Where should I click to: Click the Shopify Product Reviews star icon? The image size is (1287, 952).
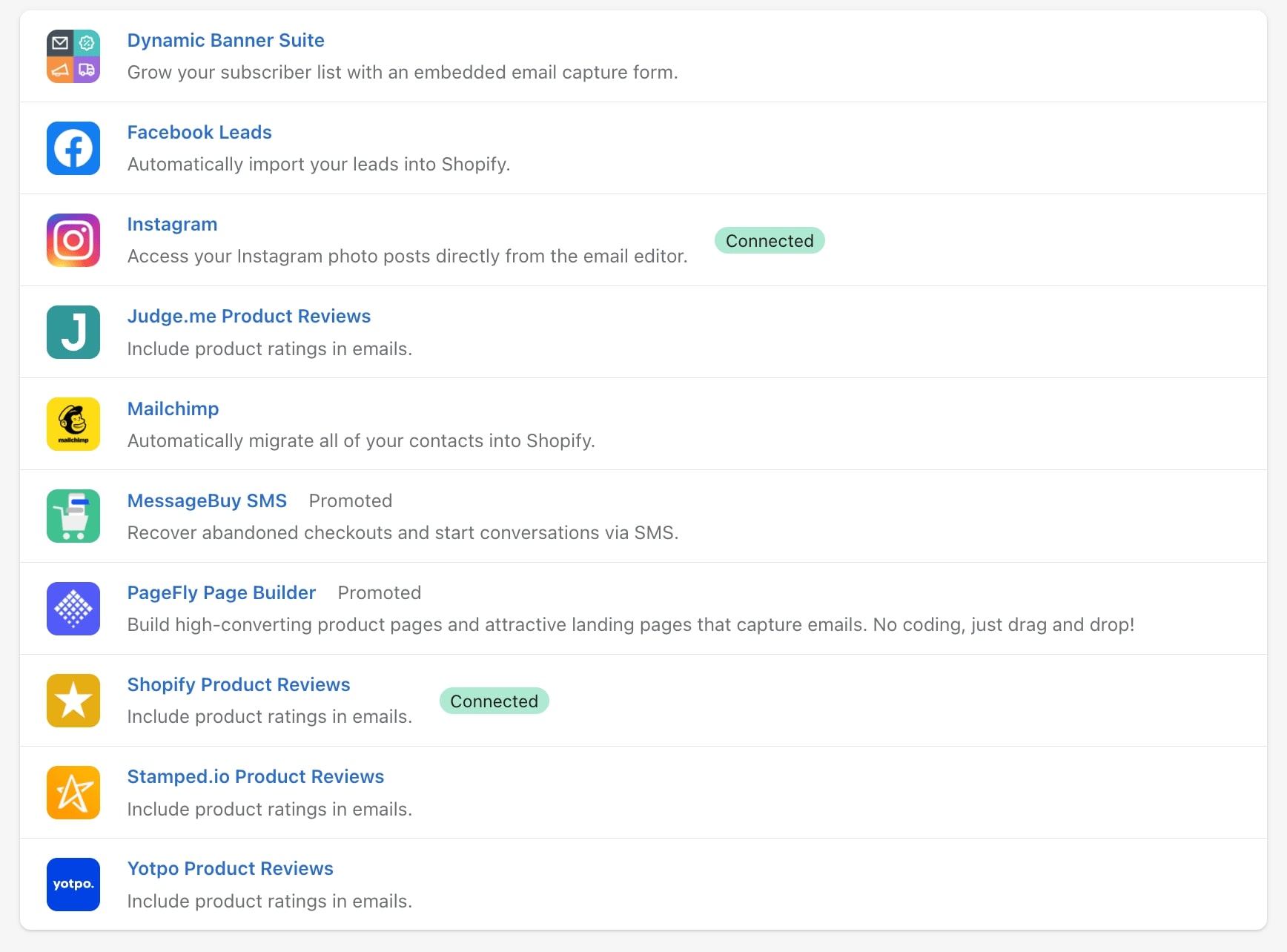click(73, 701)
